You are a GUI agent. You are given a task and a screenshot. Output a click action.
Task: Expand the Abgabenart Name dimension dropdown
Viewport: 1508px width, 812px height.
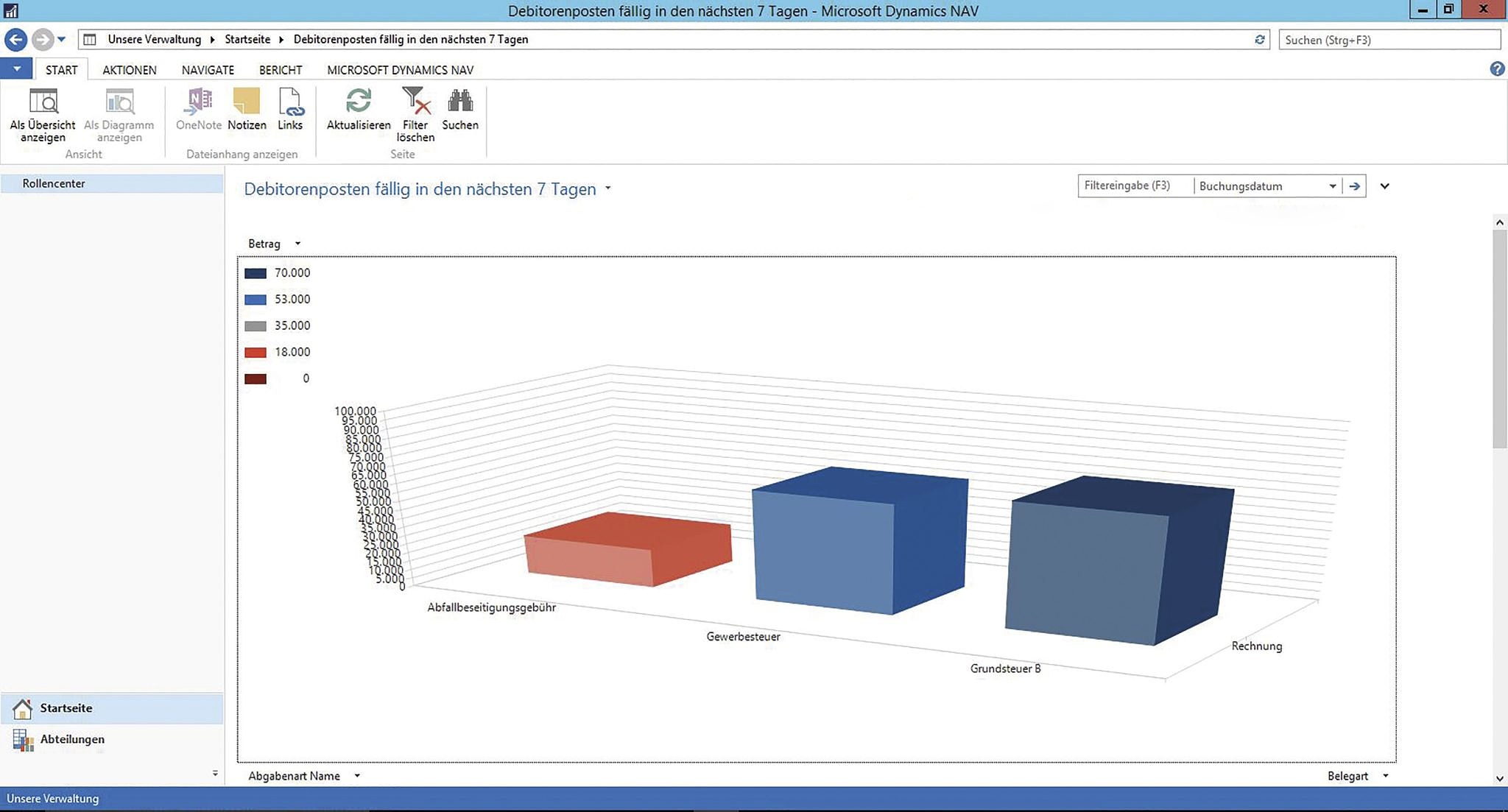coord(357,776)
